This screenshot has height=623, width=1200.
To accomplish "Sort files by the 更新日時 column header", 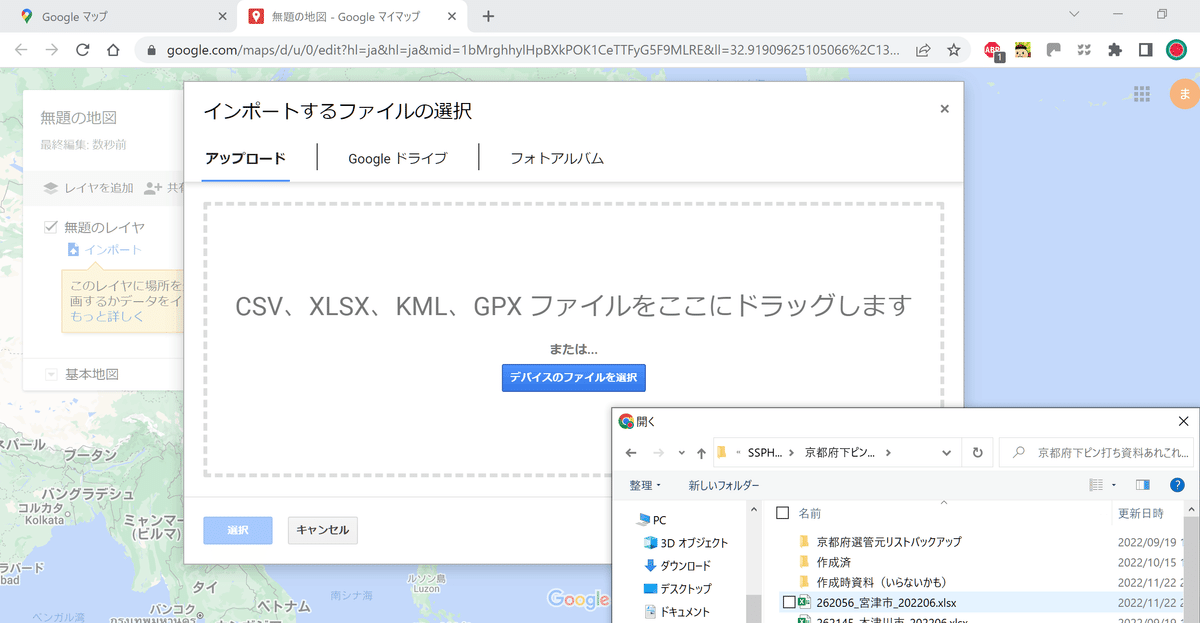I will [x=1140, y=513].
